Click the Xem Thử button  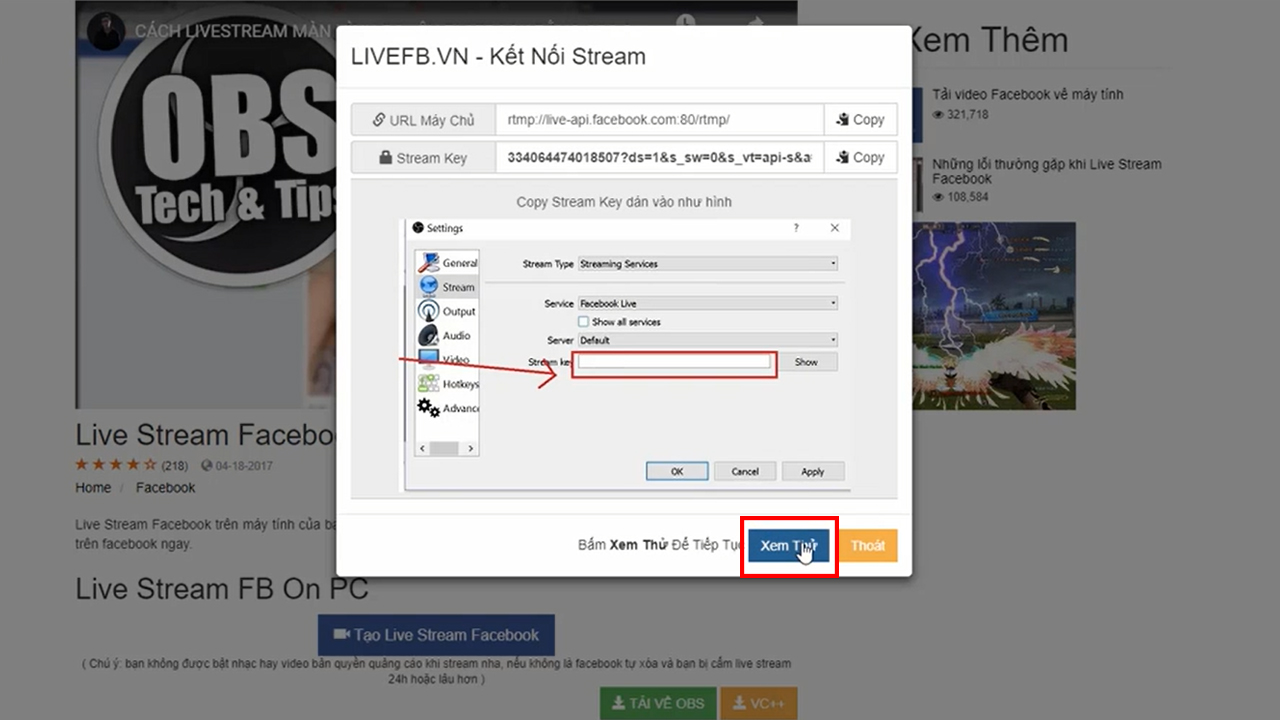(788, 546)
